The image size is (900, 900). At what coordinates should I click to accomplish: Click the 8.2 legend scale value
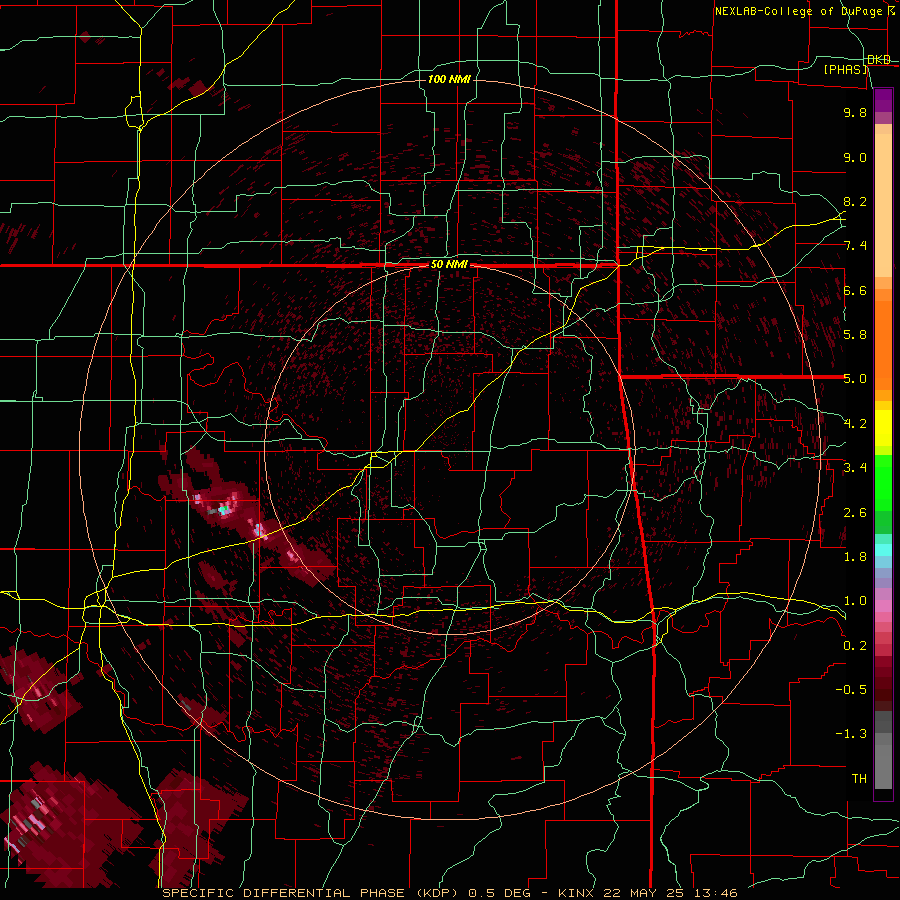pos(855,201)
